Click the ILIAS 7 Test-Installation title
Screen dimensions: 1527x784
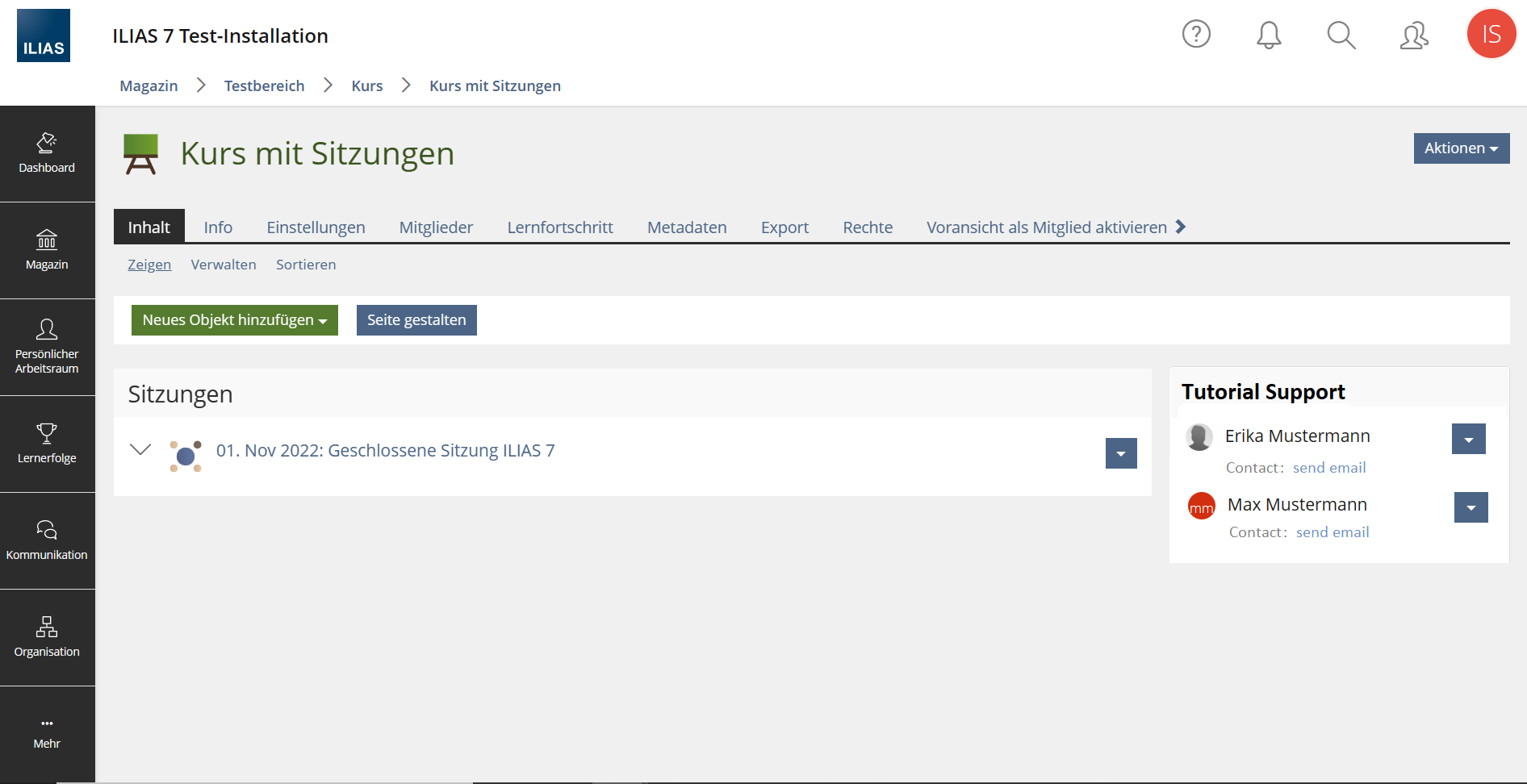[x=220, y=35]
